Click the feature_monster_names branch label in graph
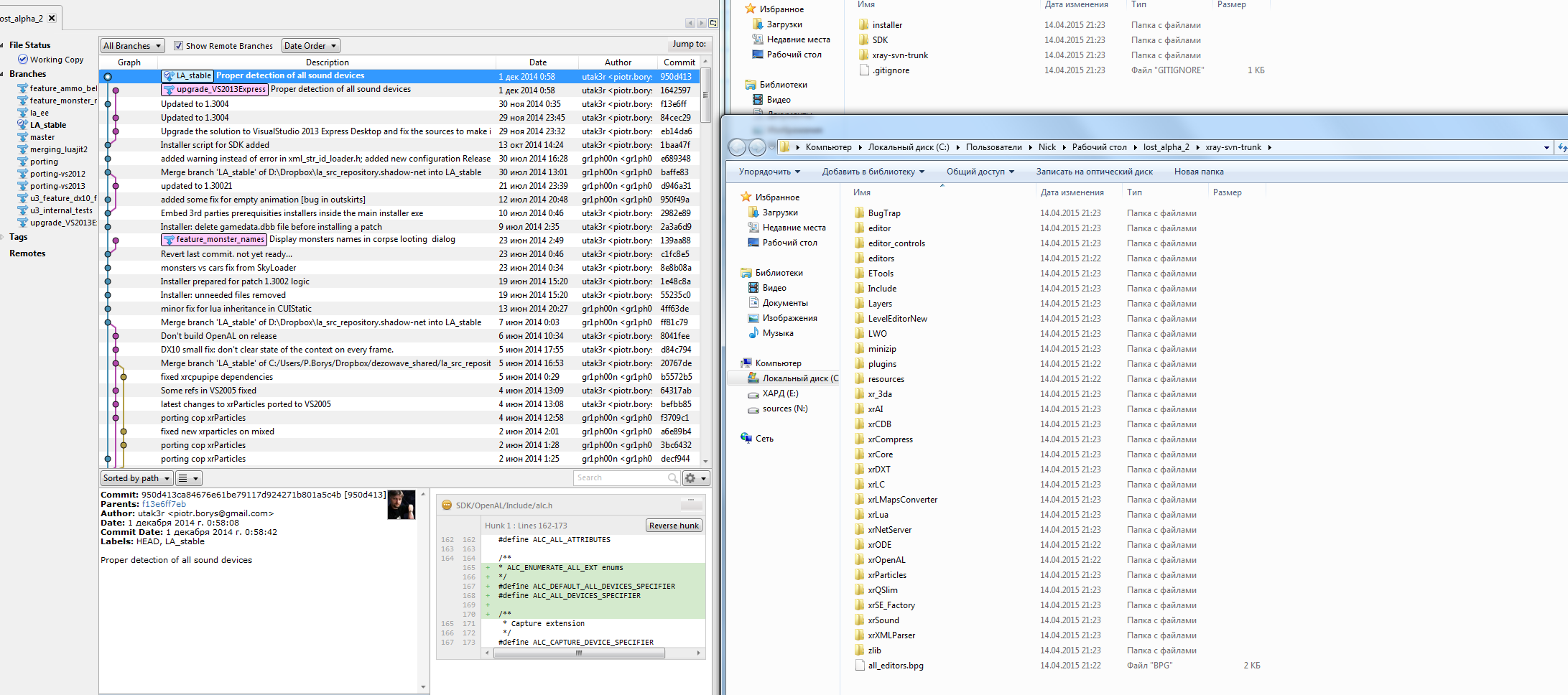Viewport: 1568px width, 695px height. (x=214, y=240)
